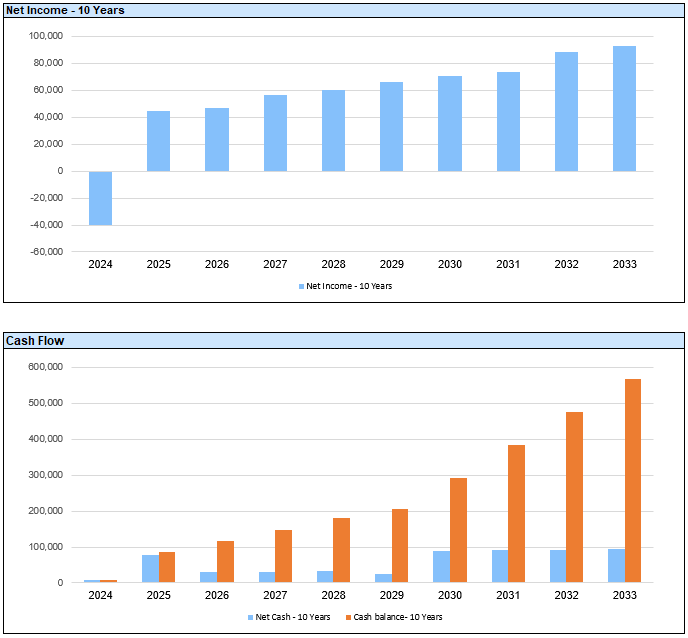688x638 pixels.
Task: Select the 'Cash balance- 10 Years' legend text
Action: (x=397, y=617)
